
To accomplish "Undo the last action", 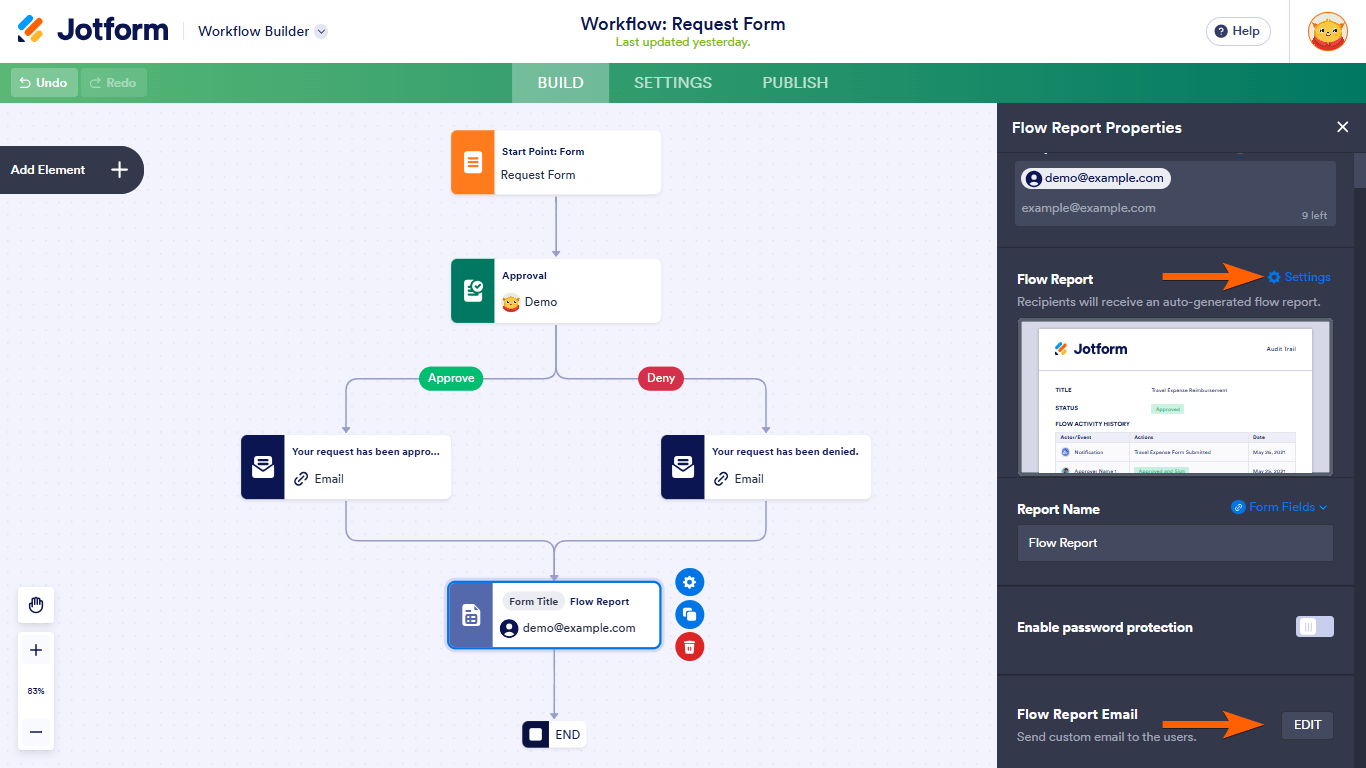I will (44, 83).
